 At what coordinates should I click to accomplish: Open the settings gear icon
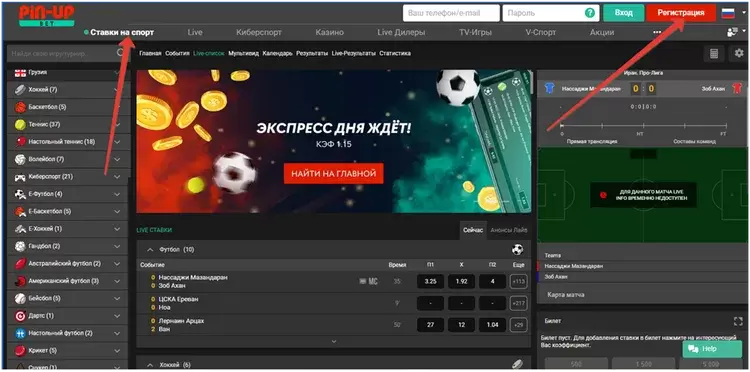[x=739, y=54]
